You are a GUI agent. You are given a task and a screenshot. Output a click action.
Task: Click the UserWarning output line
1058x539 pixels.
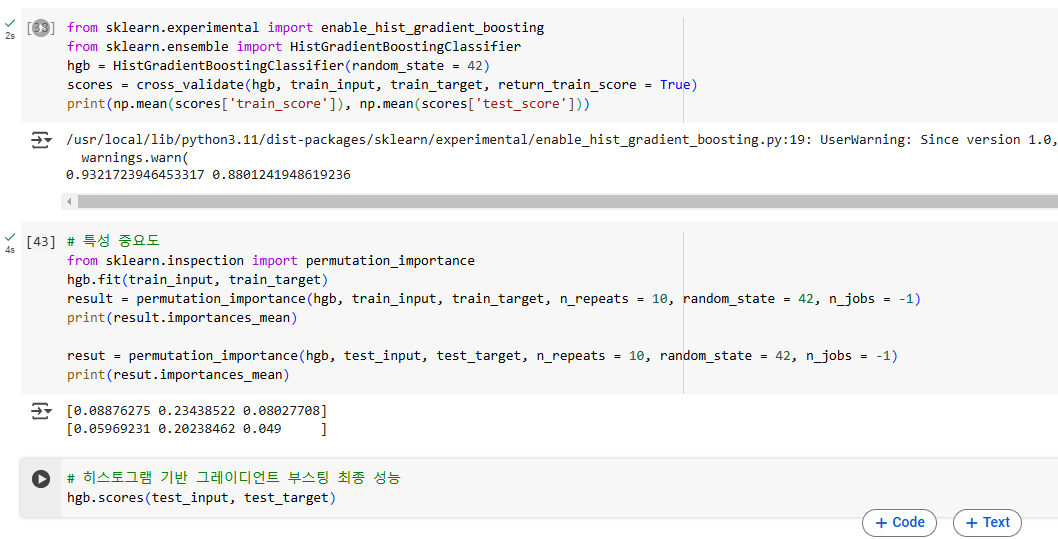pos(561,140)
